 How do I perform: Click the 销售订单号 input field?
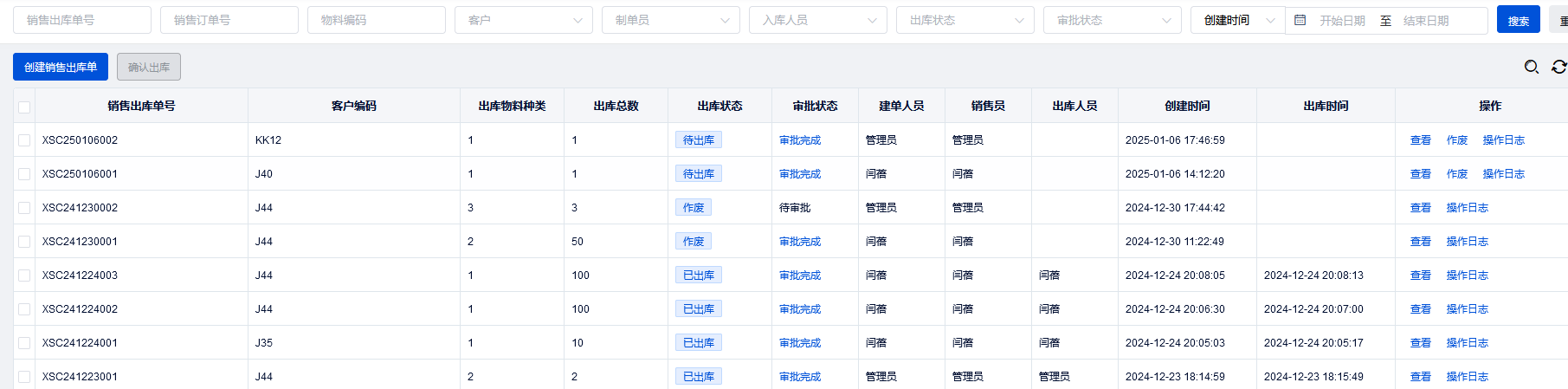[x=229, y=20]
